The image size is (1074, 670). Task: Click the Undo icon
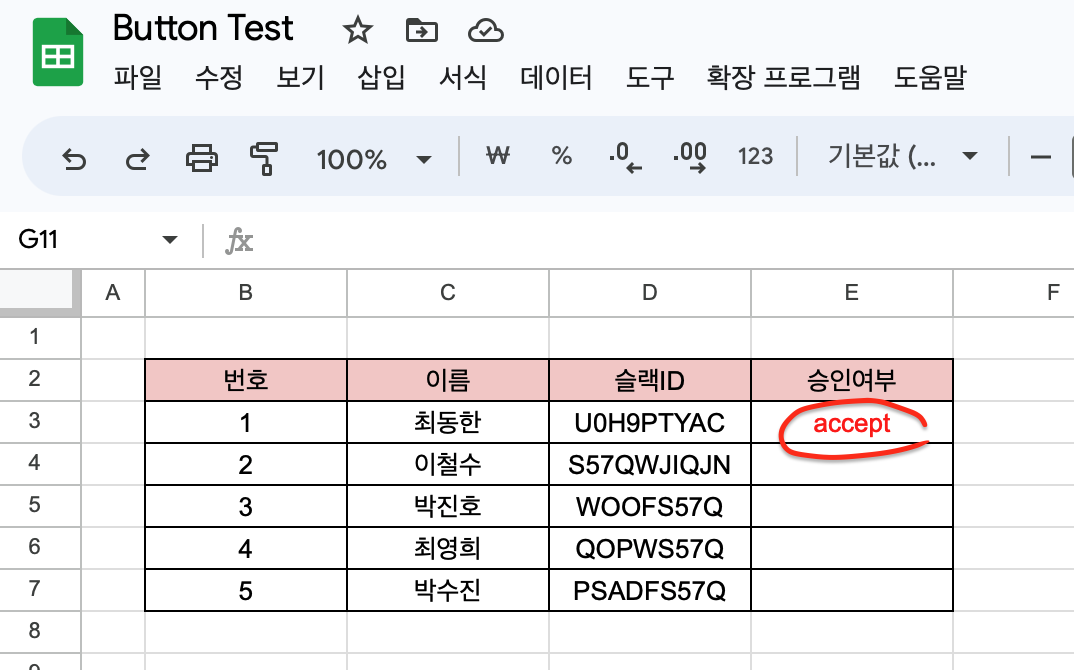pyautogui.click(x=74, y=156)
